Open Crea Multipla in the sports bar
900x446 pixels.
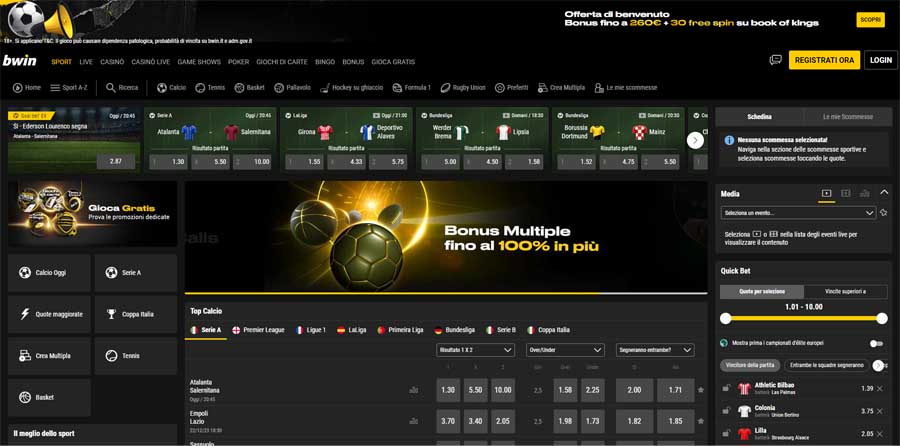click(561, 88)
